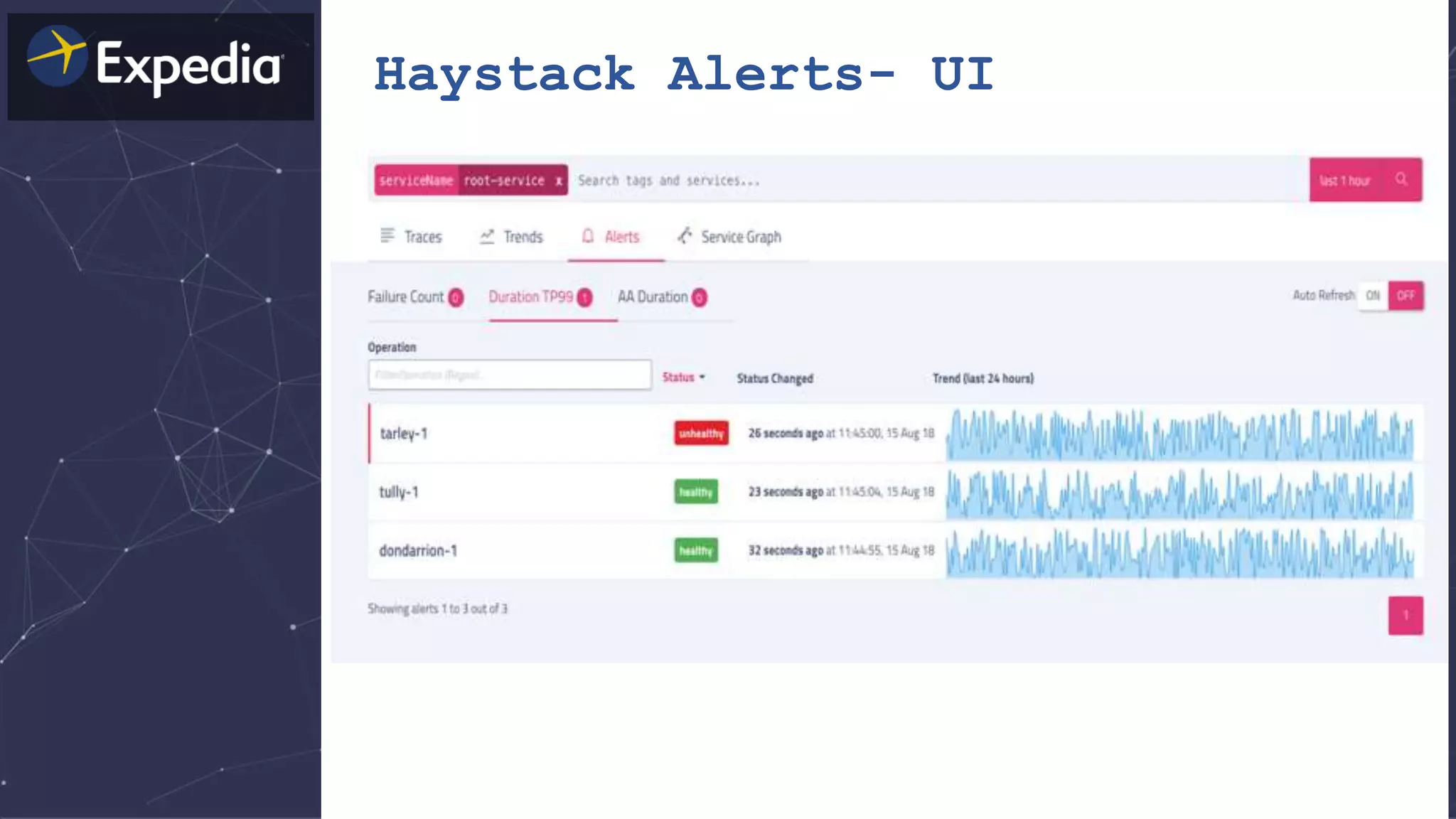This screenshot has height=819, width=1456.
Task: Open the Status sort dropdown
Action: tap(684, 378)
